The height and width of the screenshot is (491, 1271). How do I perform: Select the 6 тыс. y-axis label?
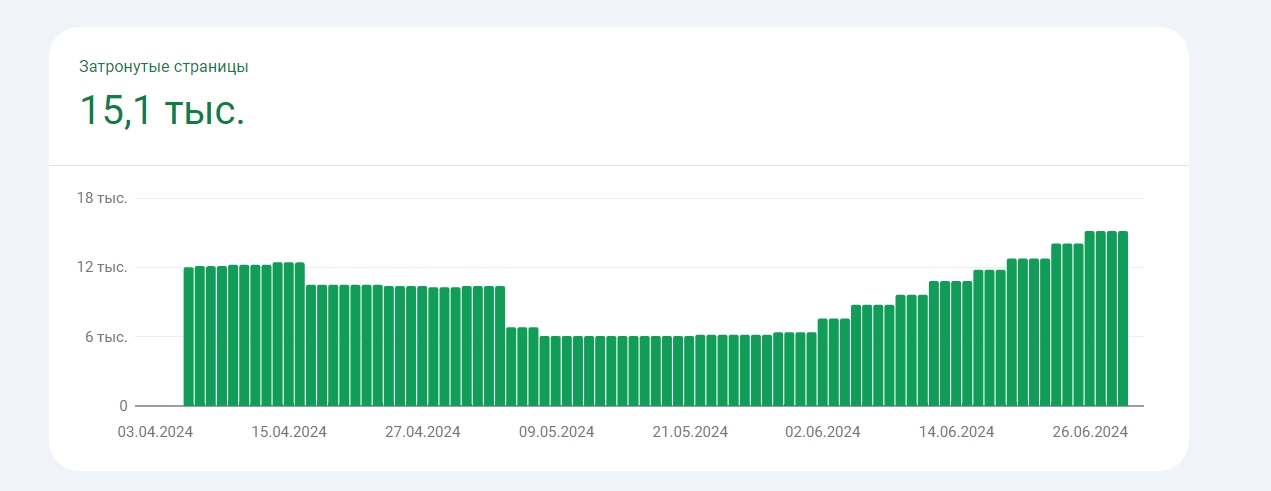tap(106, 337)
